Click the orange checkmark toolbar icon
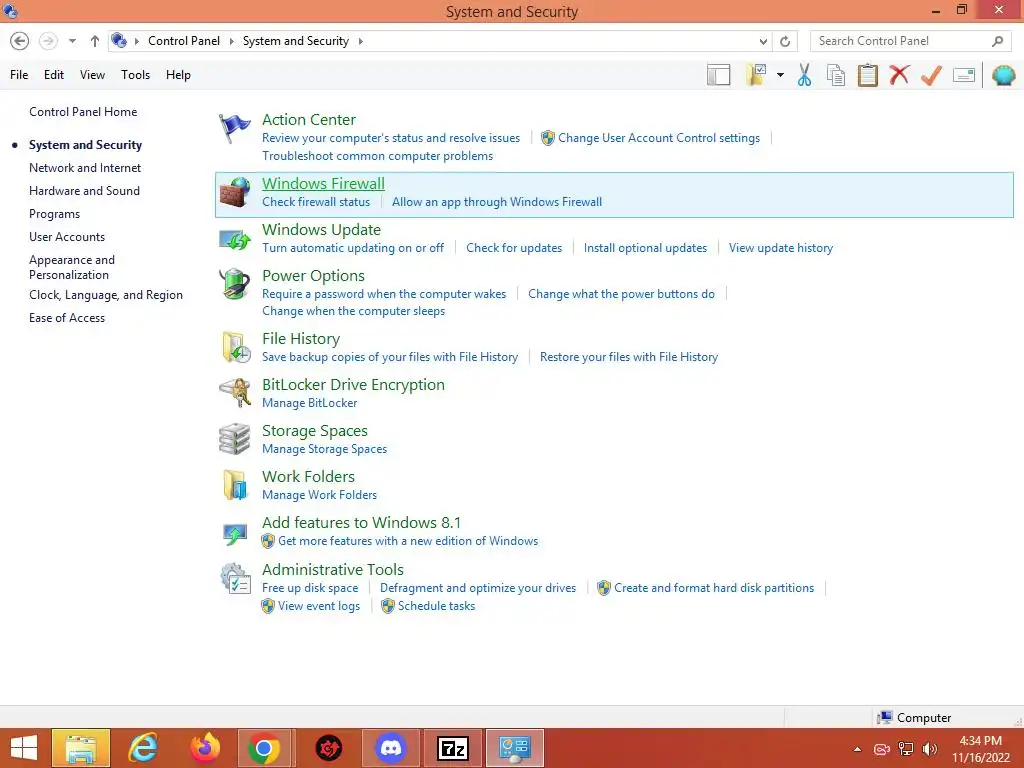Viewport: 1024px width, 768px height. tap(931, 75)
